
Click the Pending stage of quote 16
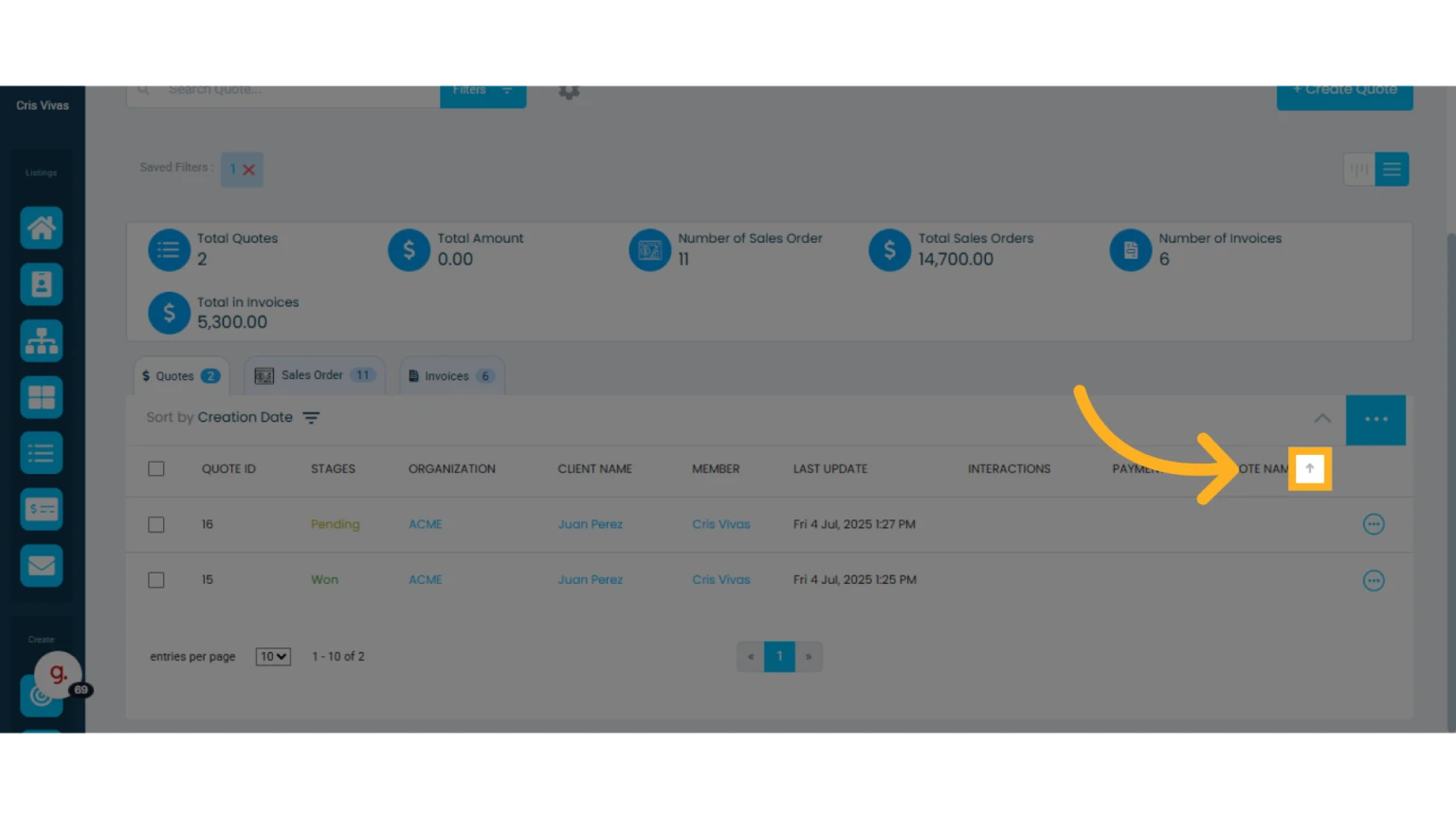pos(336,525)
